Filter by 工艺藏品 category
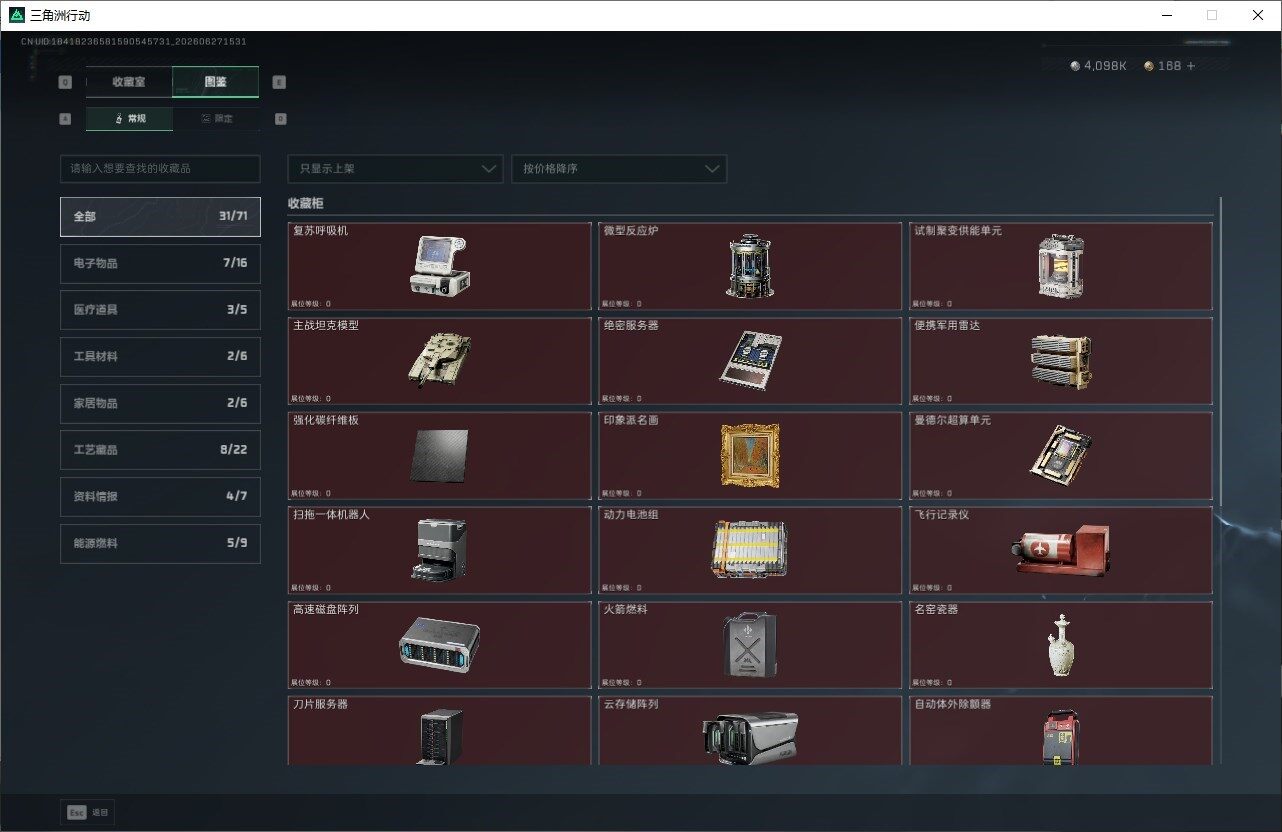1282x832 pixels. (x=160, y=450)
